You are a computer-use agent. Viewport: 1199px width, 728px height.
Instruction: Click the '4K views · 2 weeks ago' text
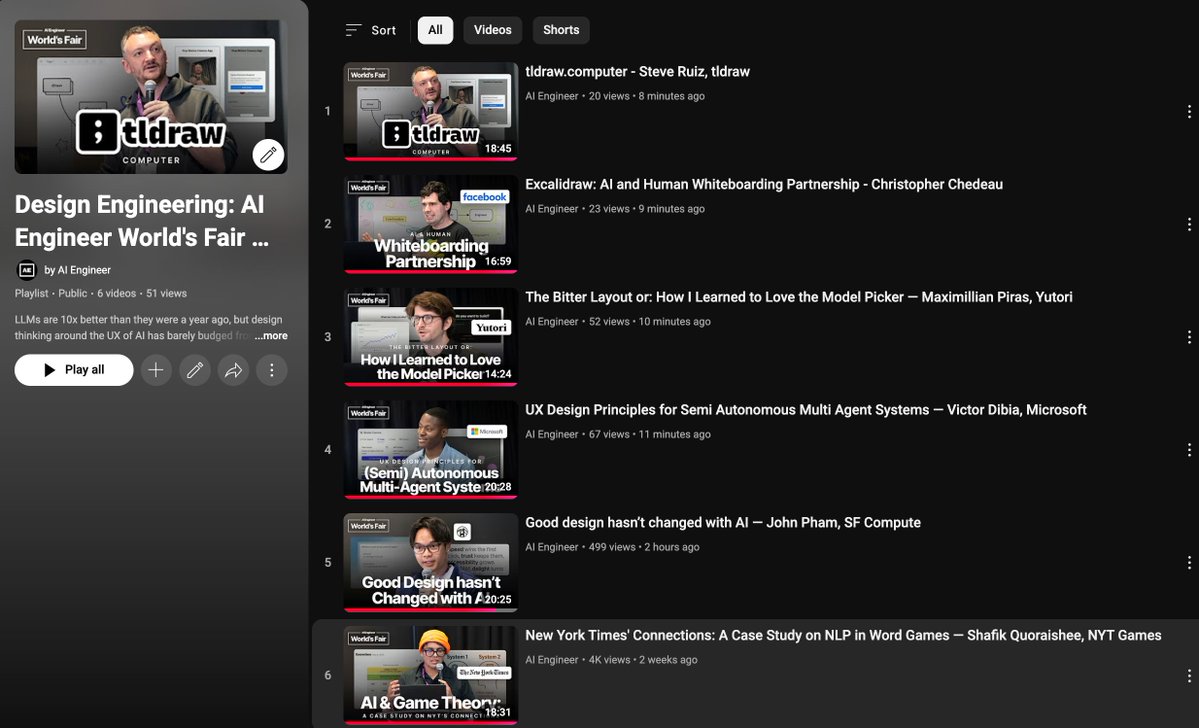642,660
